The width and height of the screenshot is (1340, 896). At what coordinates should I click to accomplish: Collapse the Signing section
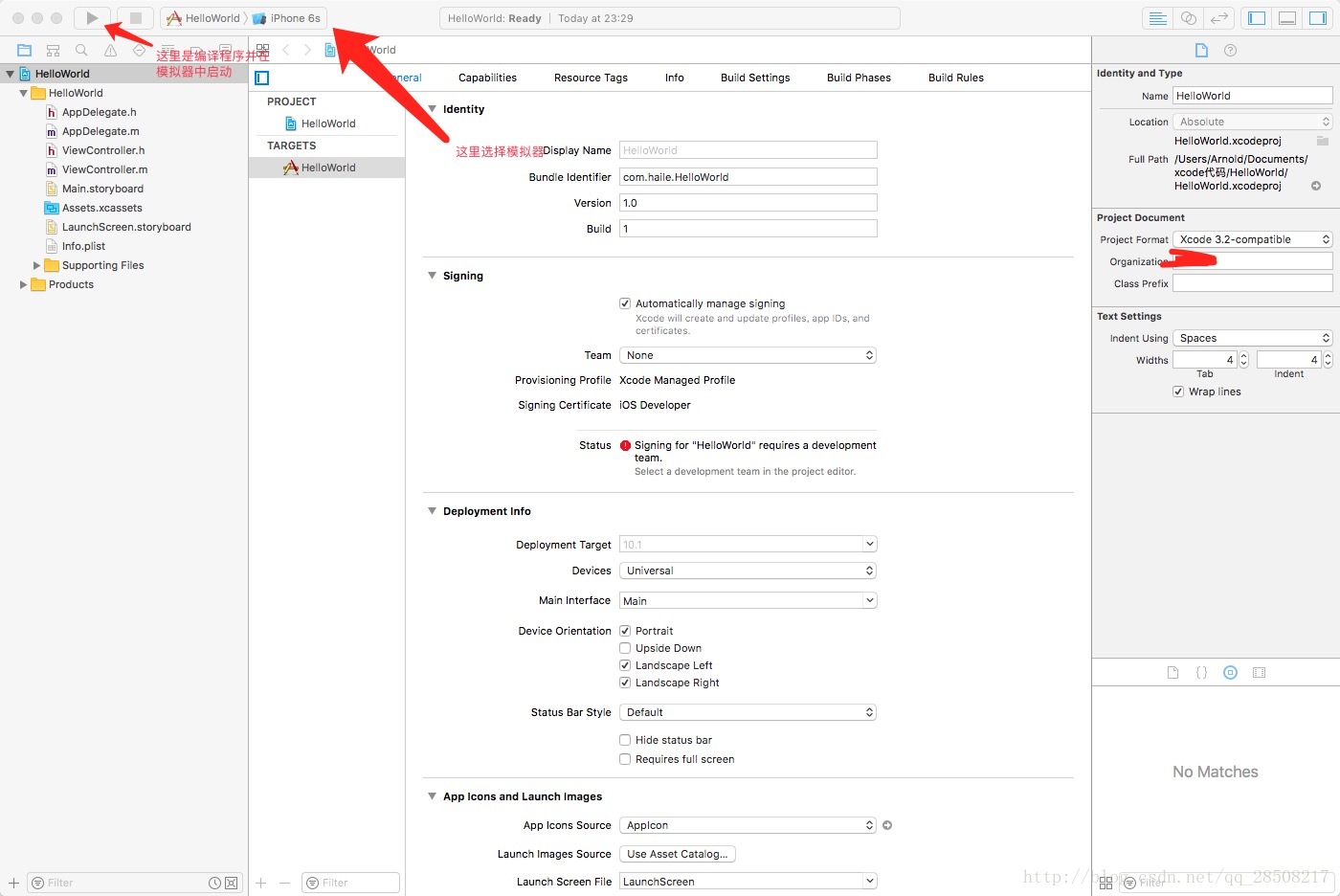[432, 276]
